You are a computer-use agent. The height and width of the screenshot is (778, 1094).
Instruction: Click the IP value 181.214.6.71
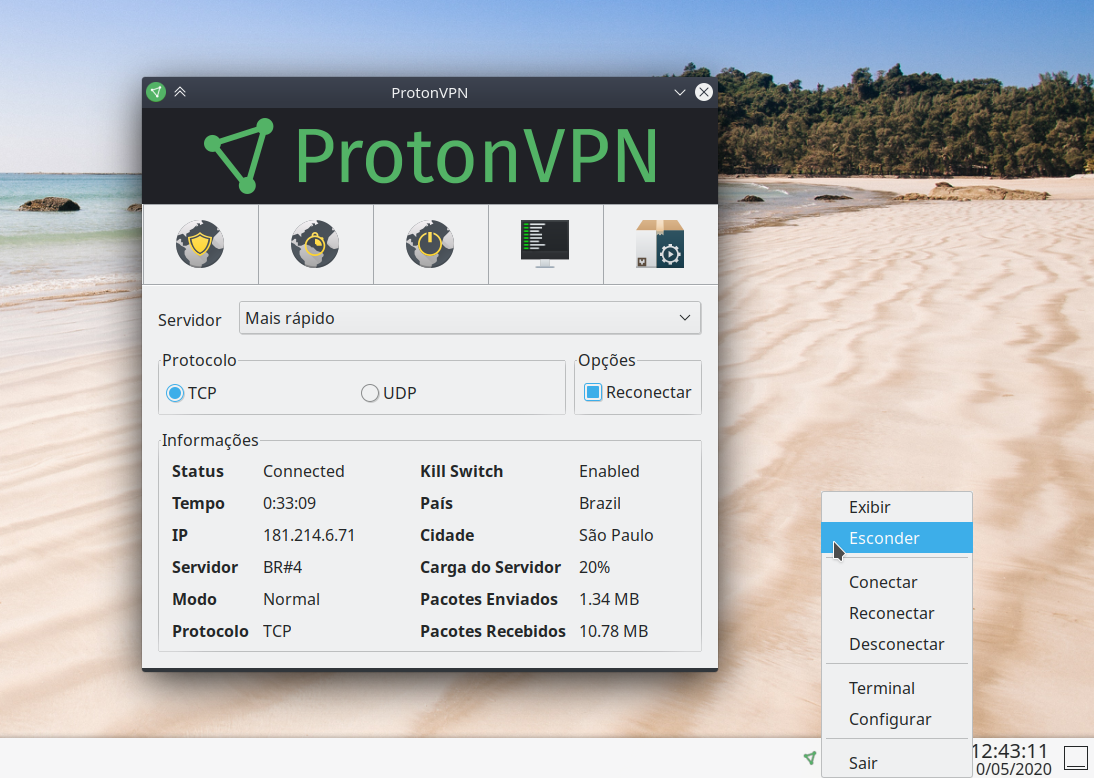[x=309, y=535]
